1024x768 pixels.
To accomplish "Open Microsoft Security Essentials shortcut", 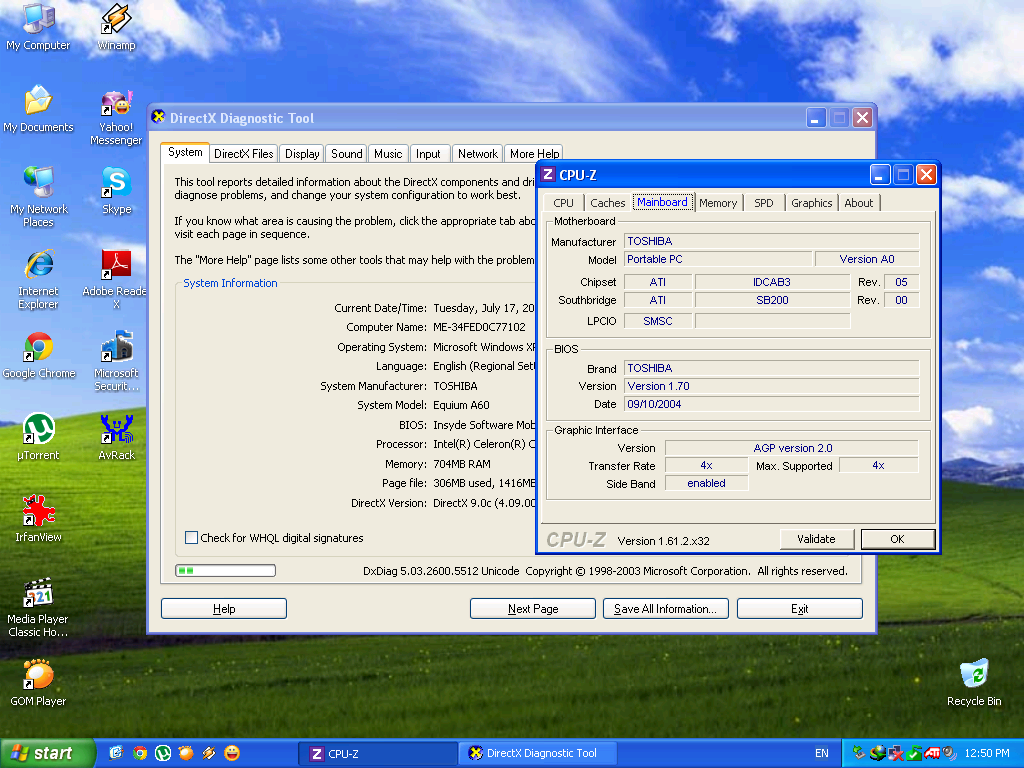I will point(116,360).
